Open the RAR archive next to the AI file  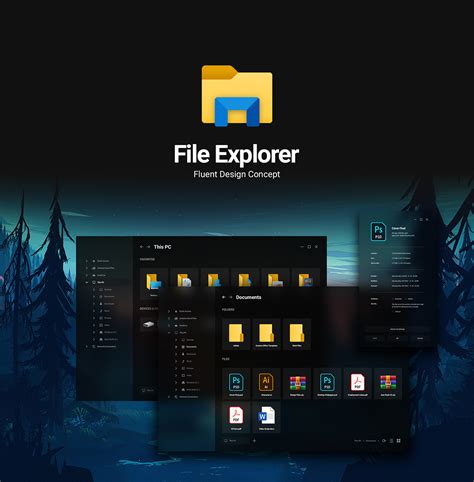pyautogui.click(x=297, y=383)
